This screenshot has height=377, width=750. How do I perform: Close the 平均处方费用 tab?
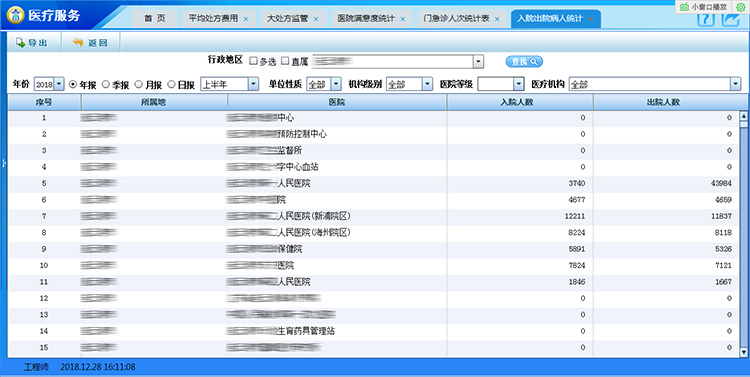(246, 19)
